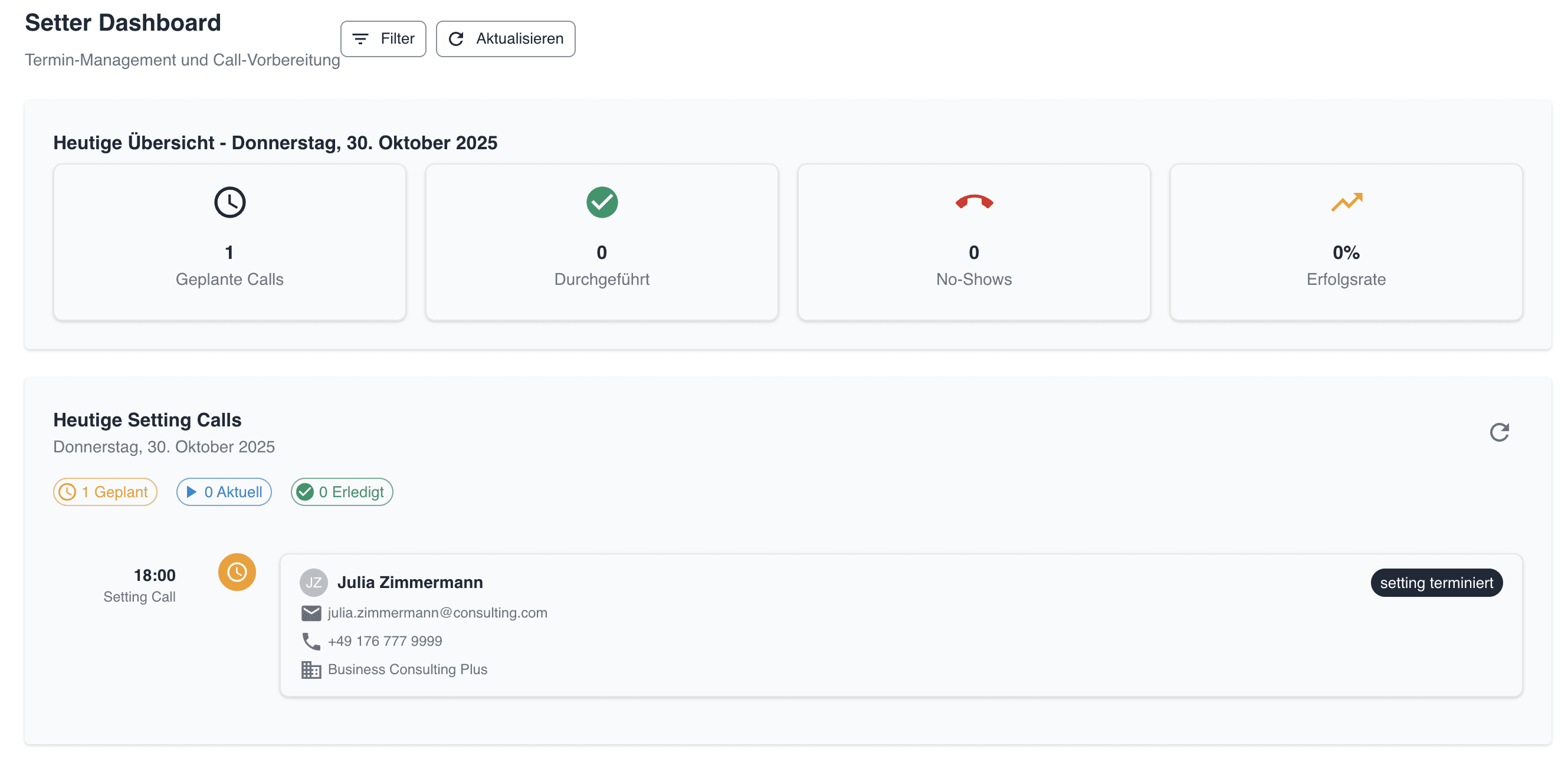Click the orange trending arrow Erfolgsrate icon

[1346, 202]
